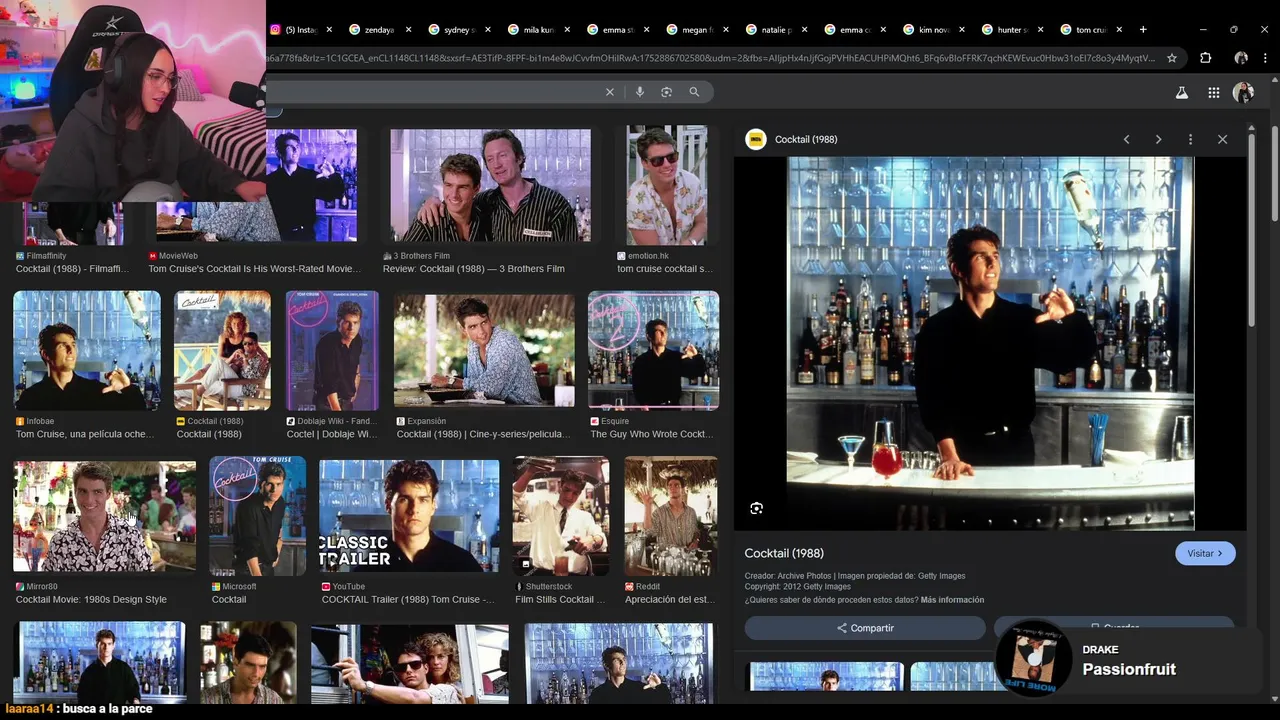
Task: Open the Microsoft Cocktail poster thumbnail
Action: (257, 516)
